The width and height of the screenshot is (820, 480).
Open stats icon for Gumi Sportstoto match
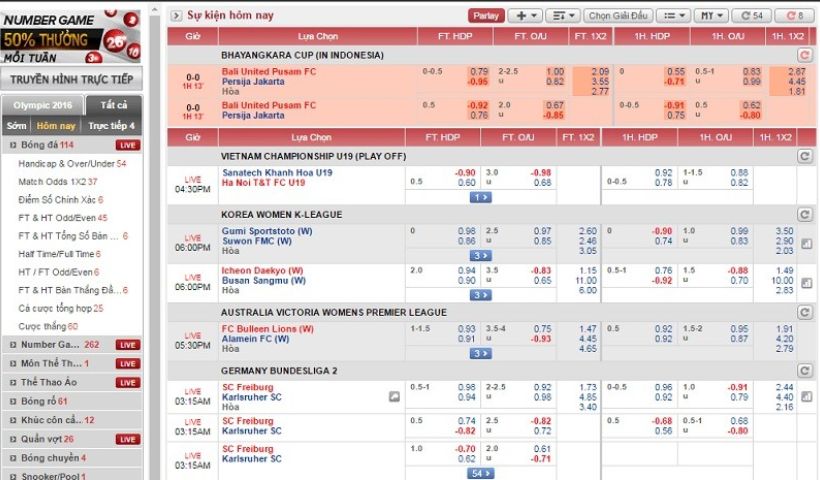pos(806,242)
